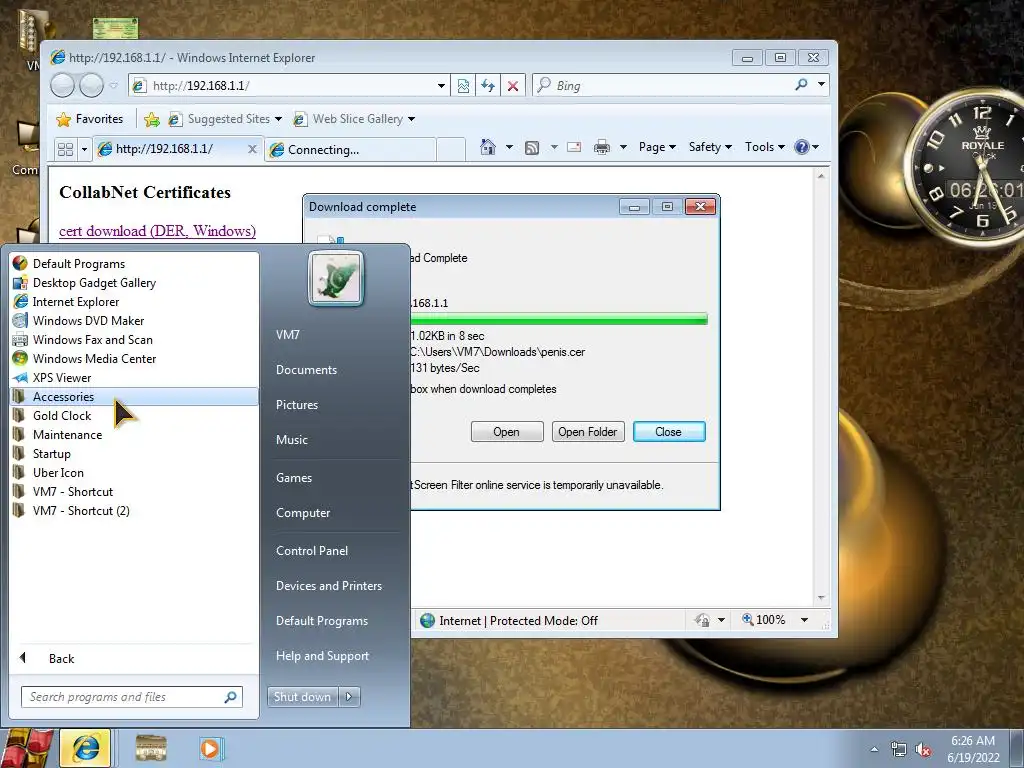Toggle Compatibility View icon in address bar

(x=463, y=86)
